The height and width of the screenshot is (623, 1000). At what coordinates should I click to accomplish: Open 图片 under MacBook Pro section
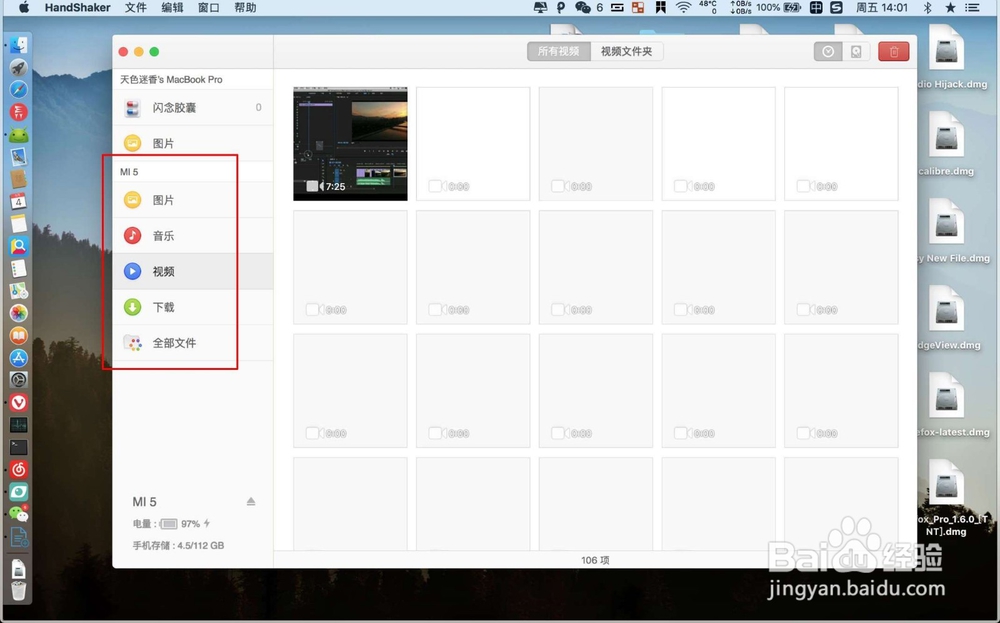click(x=193, y=143)
